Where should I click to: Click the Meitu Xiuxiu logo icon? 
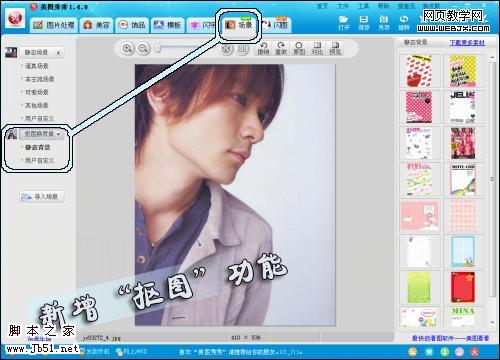point(15,19)
